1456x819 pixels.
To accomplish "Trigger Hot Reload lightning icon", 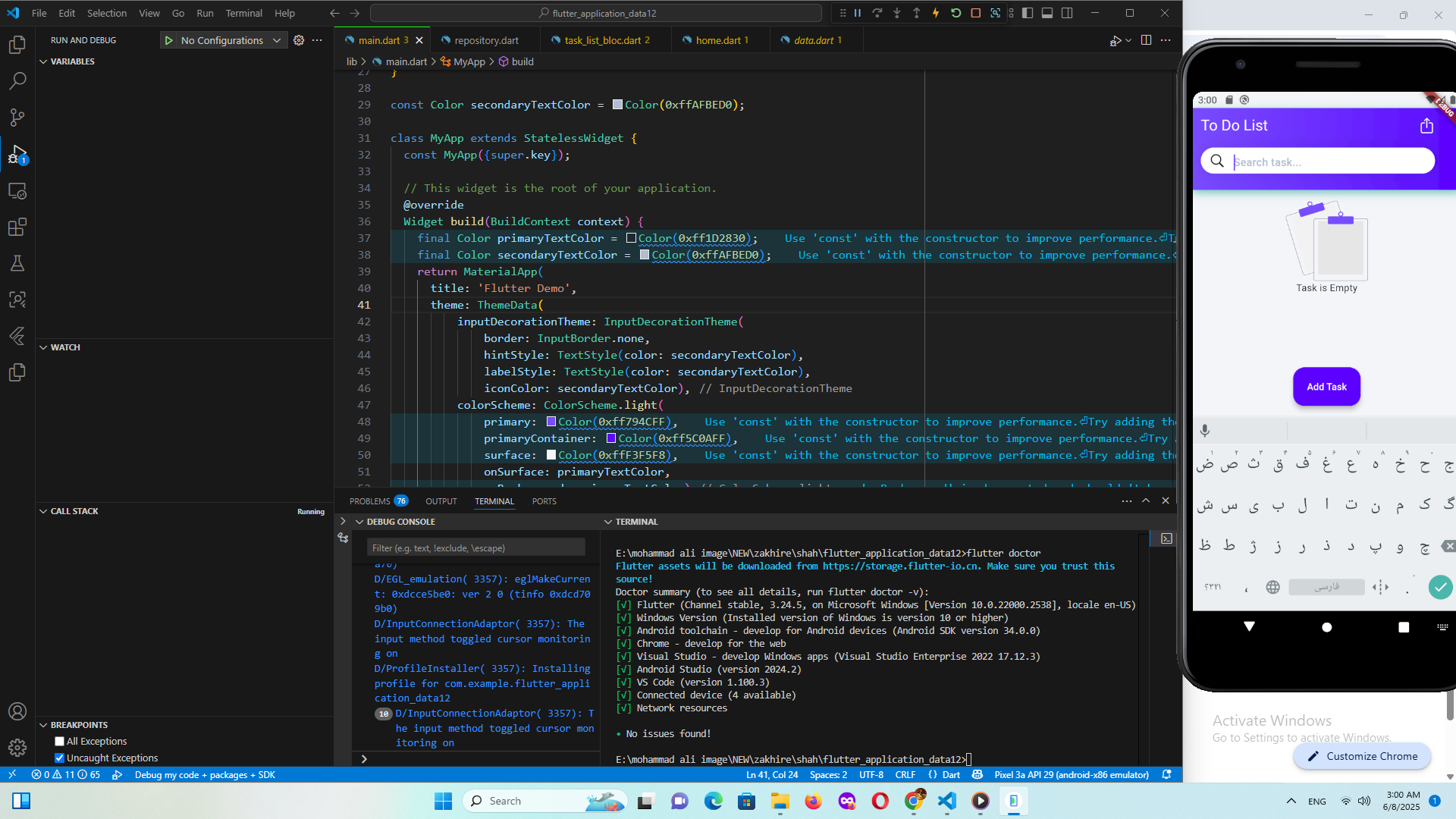I will 936,13.
